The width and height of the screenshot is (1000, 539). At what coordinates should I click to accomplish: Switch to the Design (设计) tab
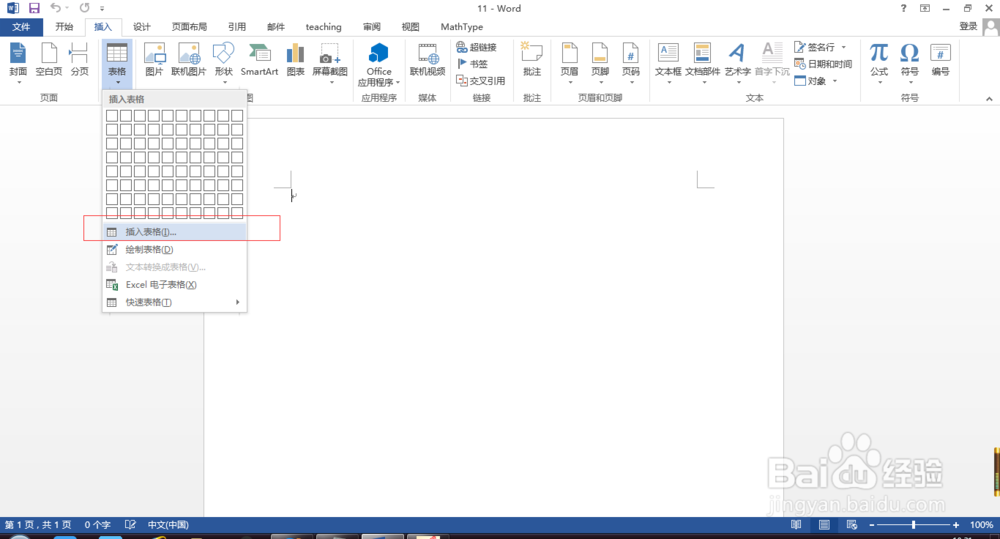point(142,27)
